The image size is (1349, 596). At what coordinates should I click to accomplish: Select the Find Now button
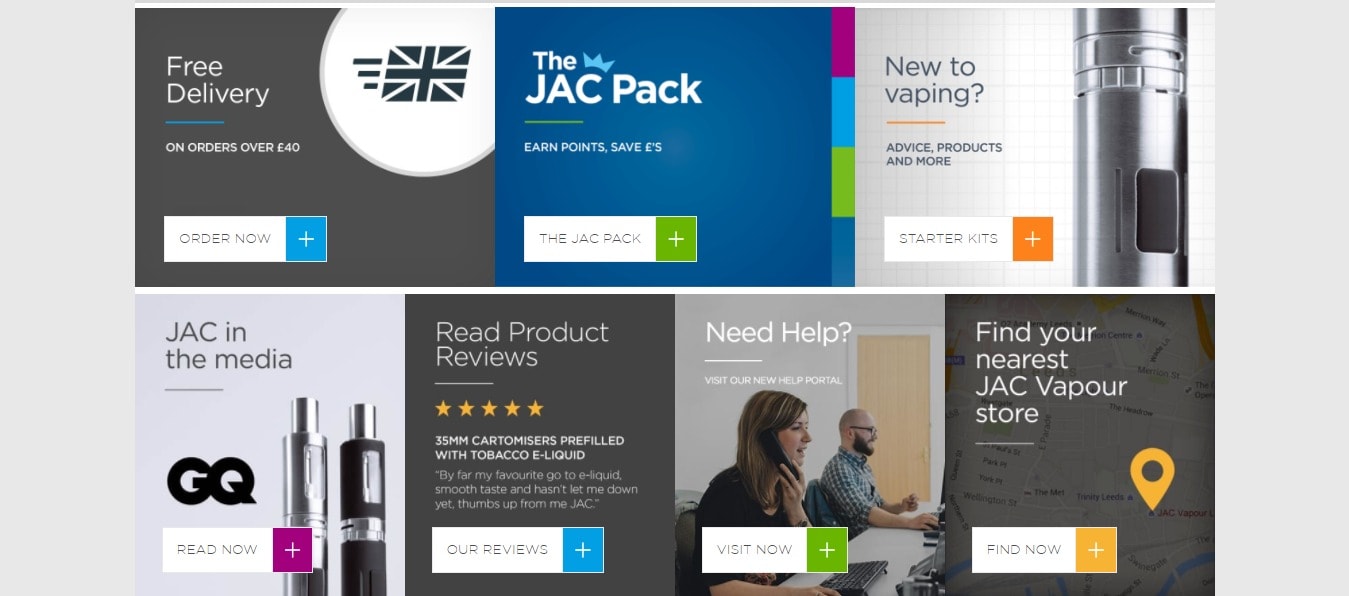pyautogui.click(x=1044, y=550)
